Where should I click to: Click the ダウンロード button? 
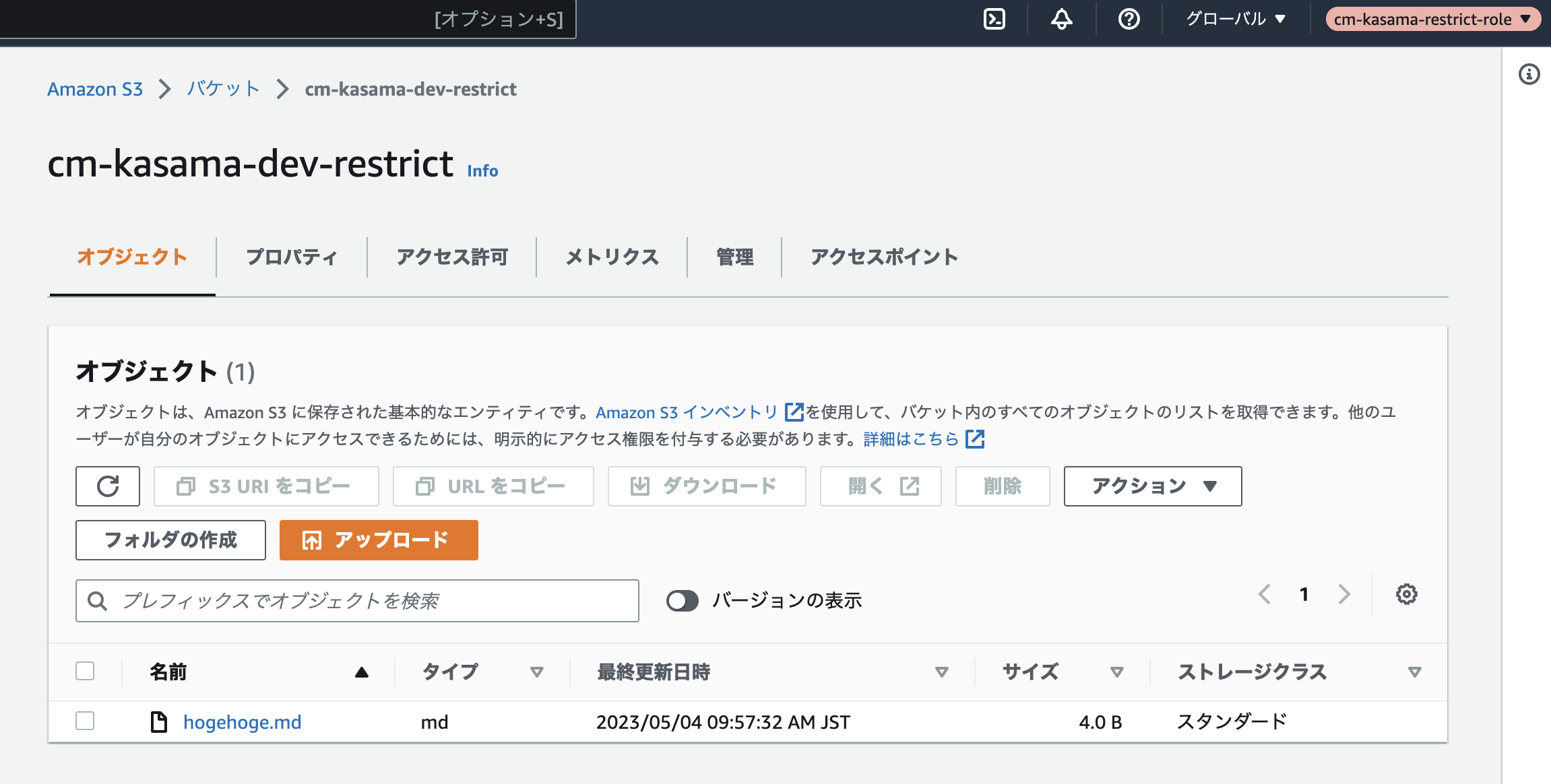707,486
